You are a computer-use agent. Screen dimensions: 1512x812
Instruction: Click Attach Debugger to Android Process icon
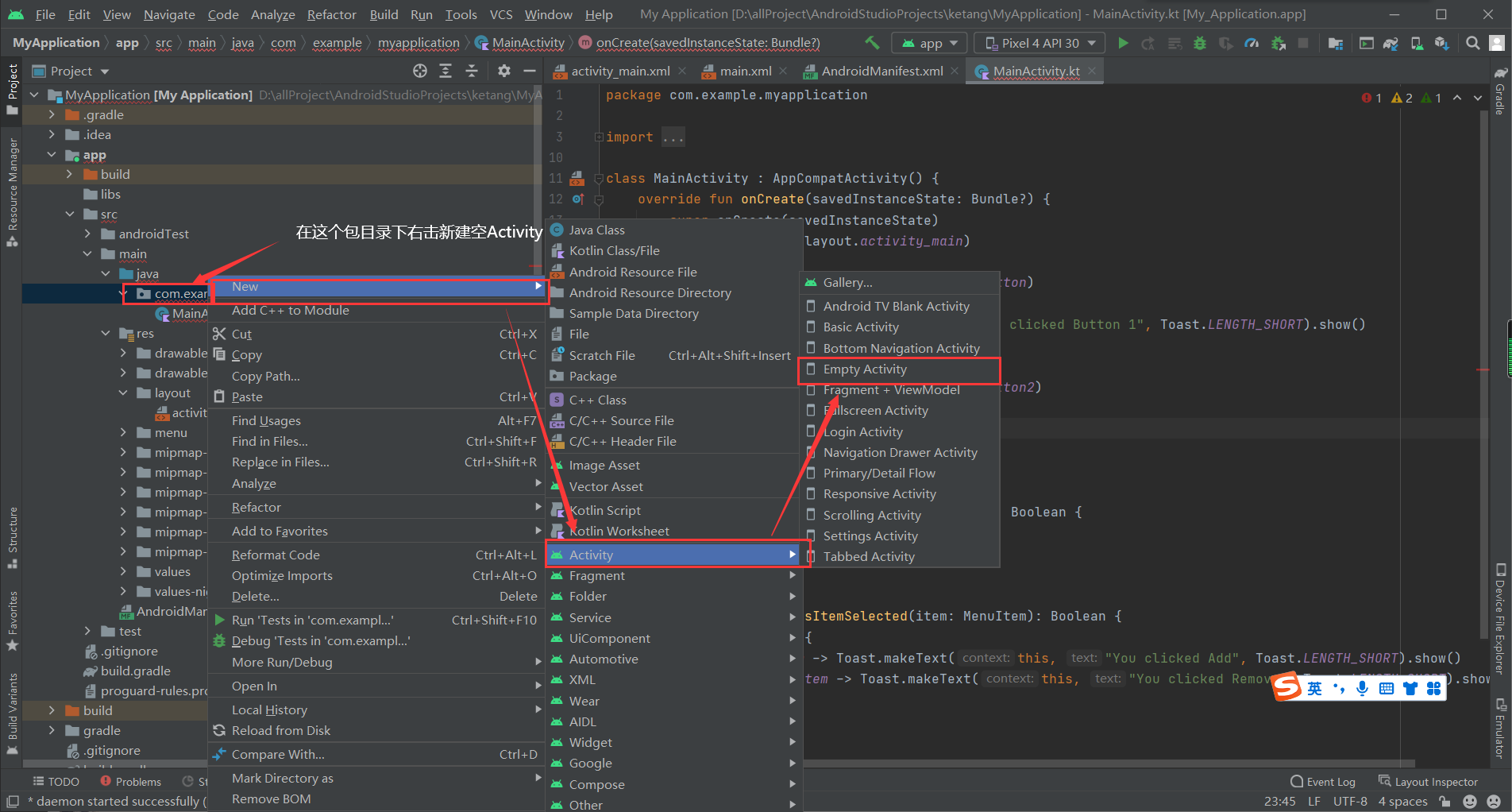(x=1278, y=43)
